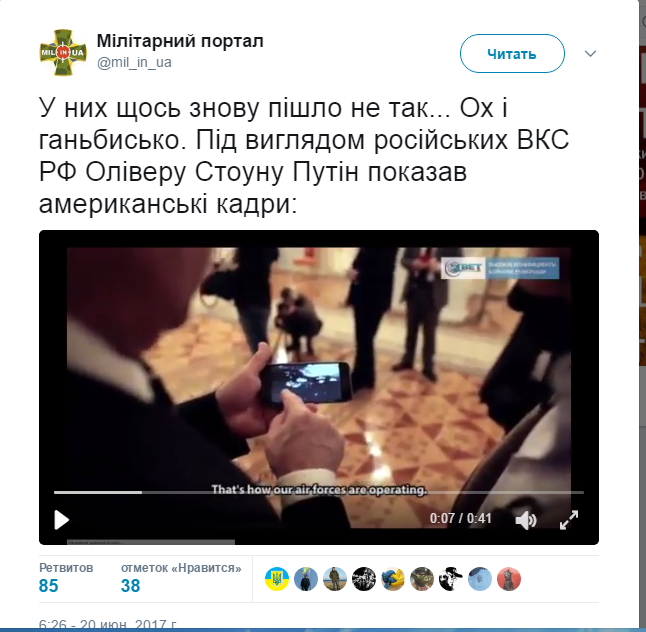Open second liker's avatar with flag

pos(306,579)
